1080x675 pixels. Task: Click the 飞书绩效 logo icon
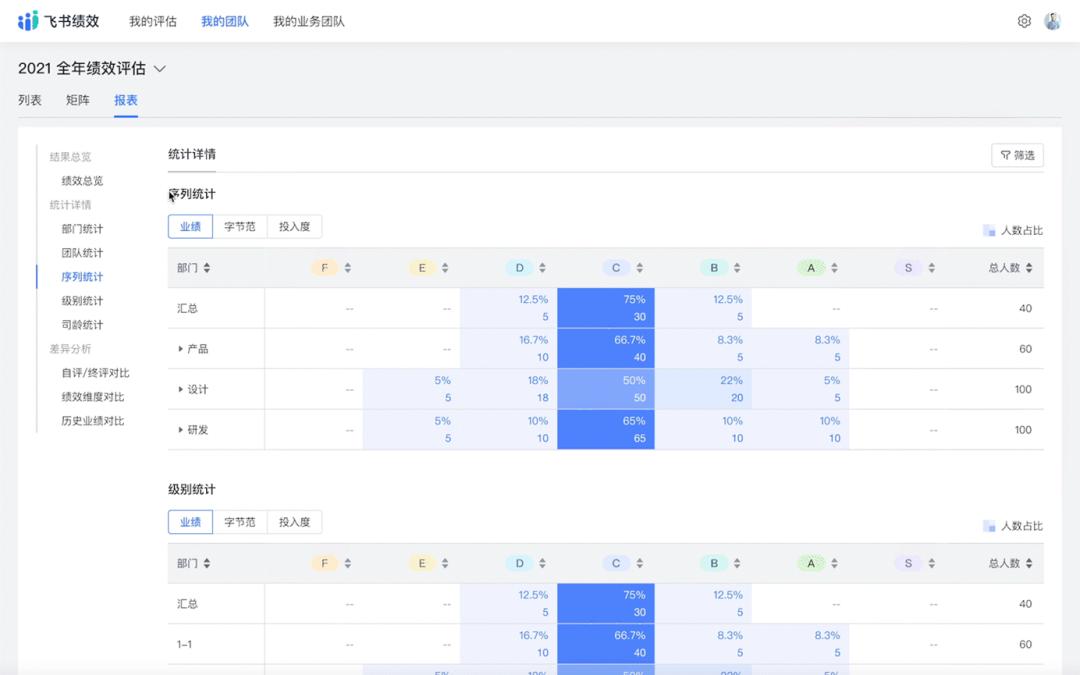(28, 21)
